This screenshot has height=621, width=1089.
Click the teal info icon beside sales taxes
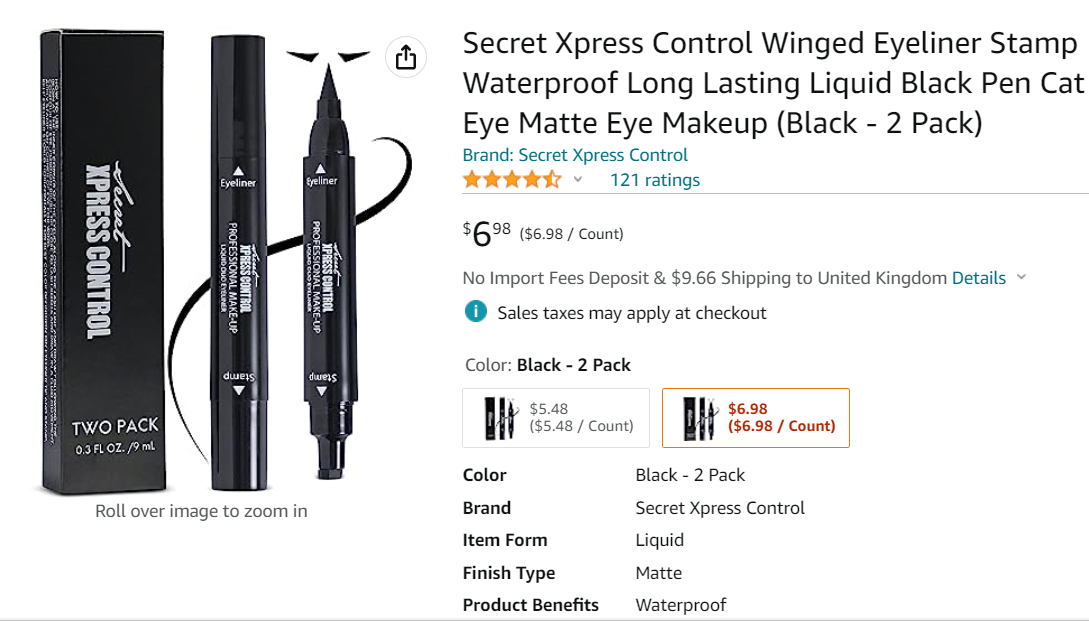point(476,312)
